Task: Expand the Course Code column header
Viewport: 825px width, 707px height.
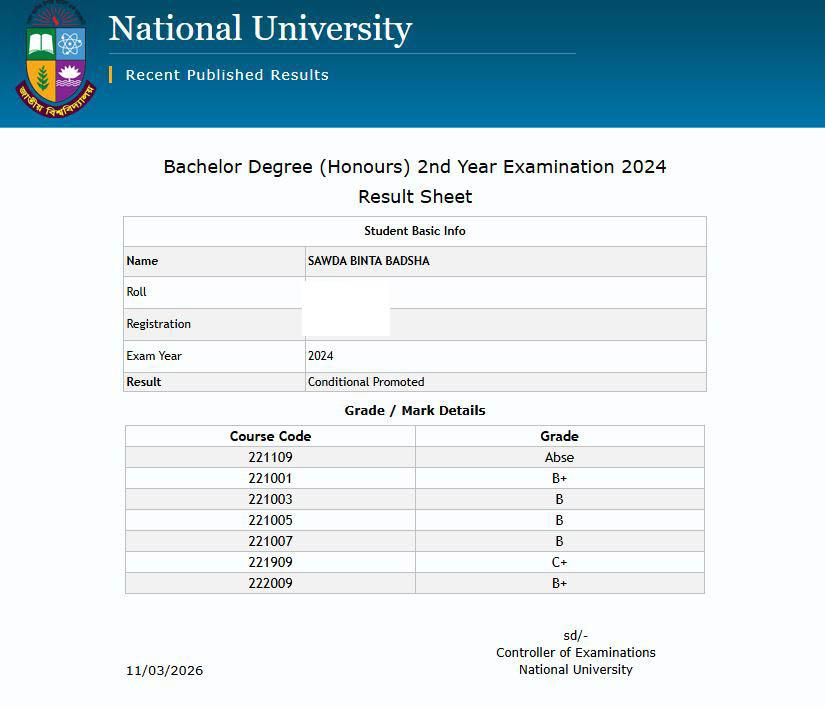Action: [270, 436]
